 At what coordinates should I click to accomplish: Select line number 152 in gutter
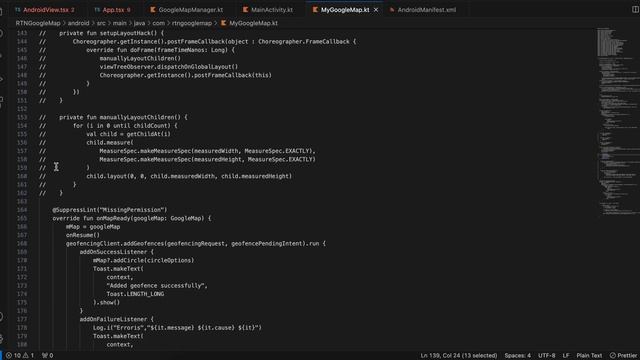(22, 109)
